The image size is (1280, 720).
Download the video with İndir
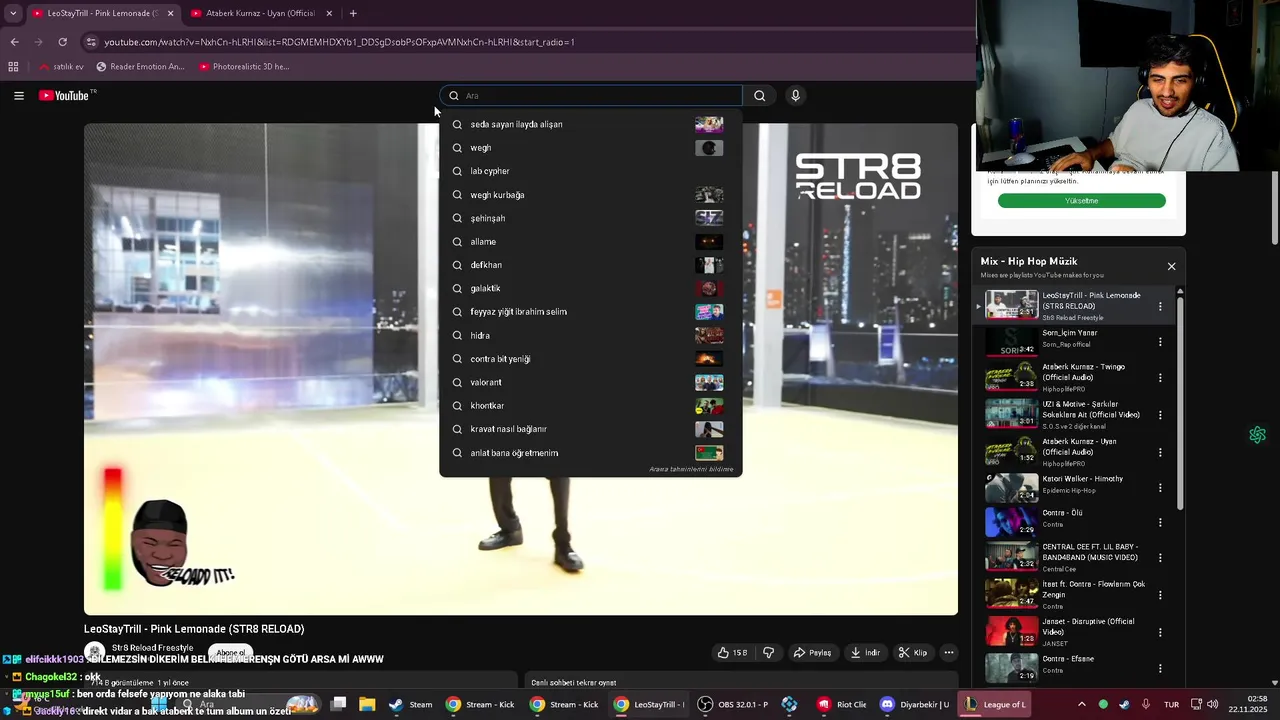click(865, 653)
